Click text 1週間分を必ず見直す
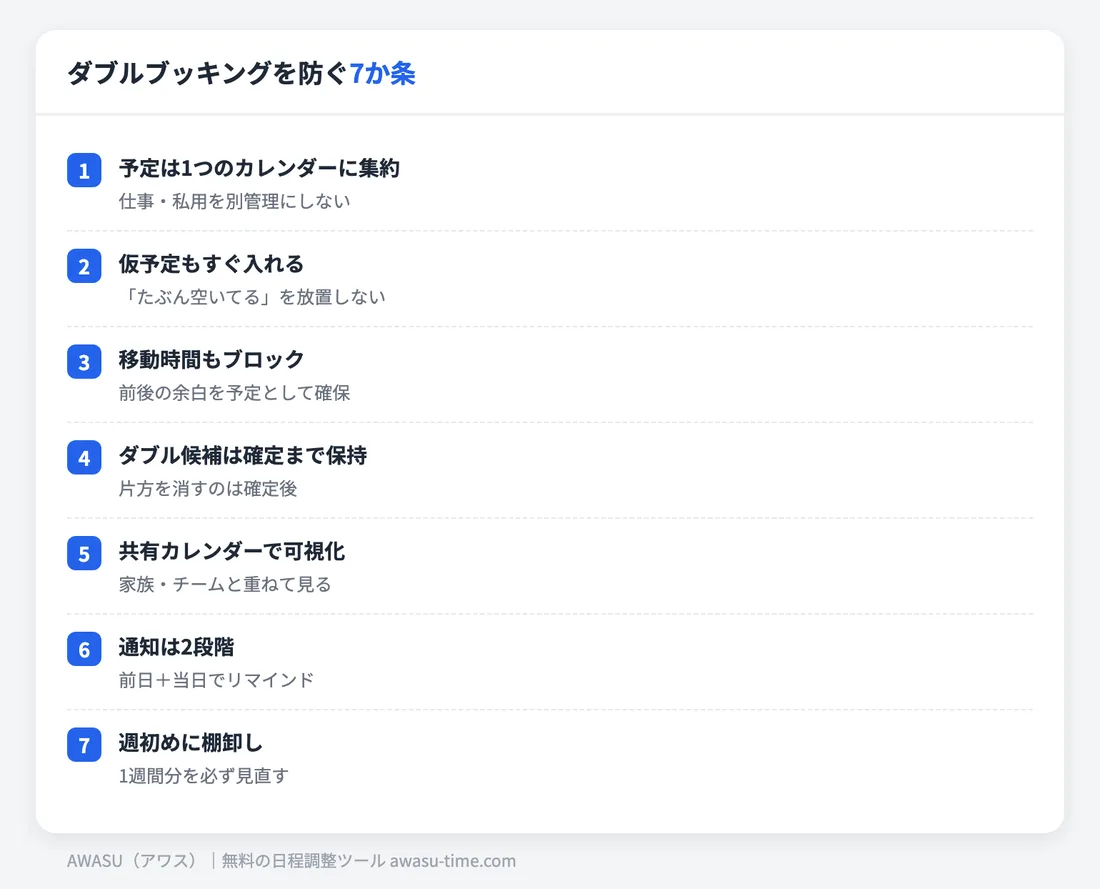This screenshot has width=1100, height=889. pyautogui.click(x=203, y=776)
